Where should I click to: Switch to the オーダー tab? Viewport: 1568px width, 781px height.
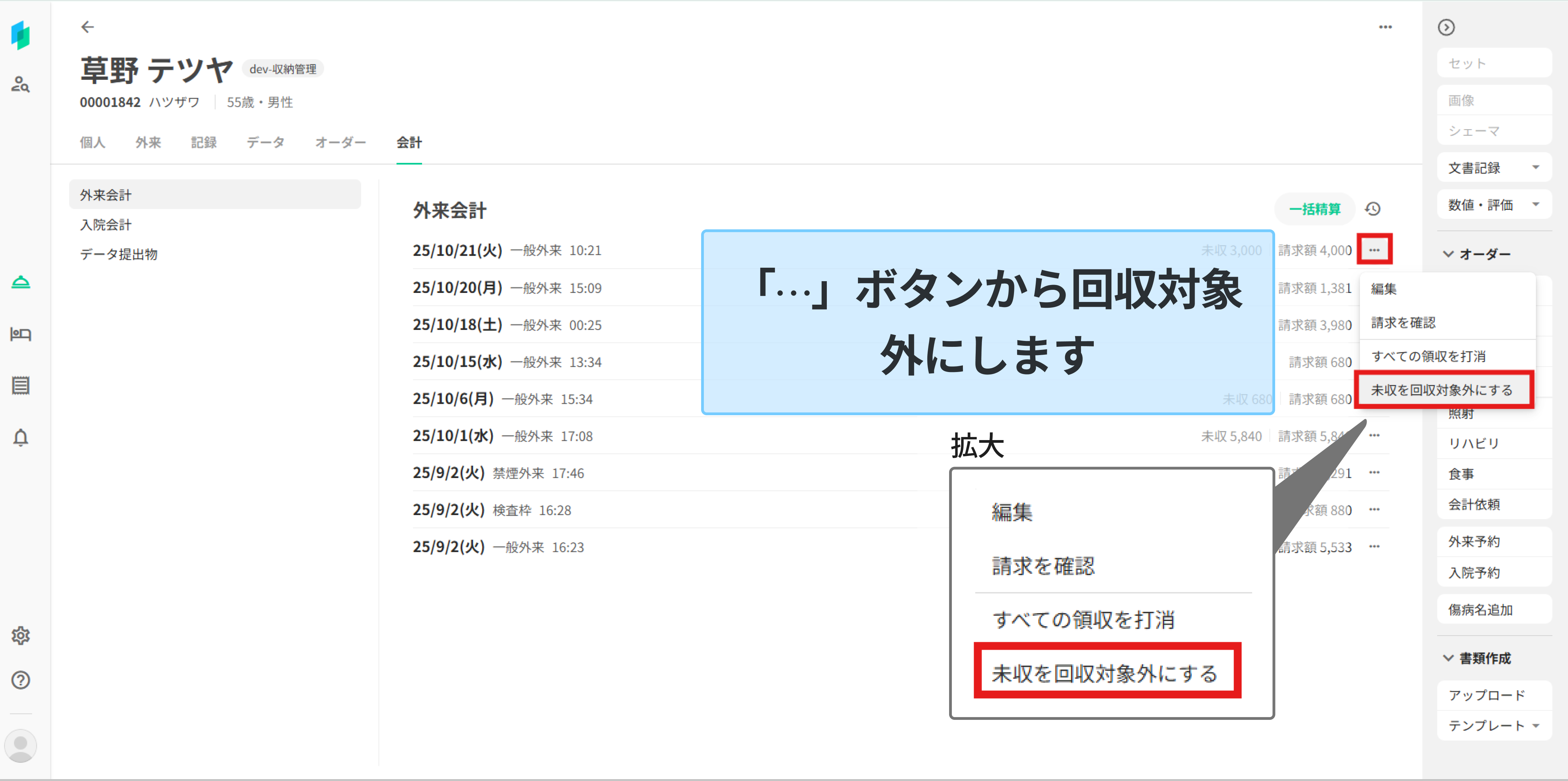pyautogui.click(x=340, y=142)
